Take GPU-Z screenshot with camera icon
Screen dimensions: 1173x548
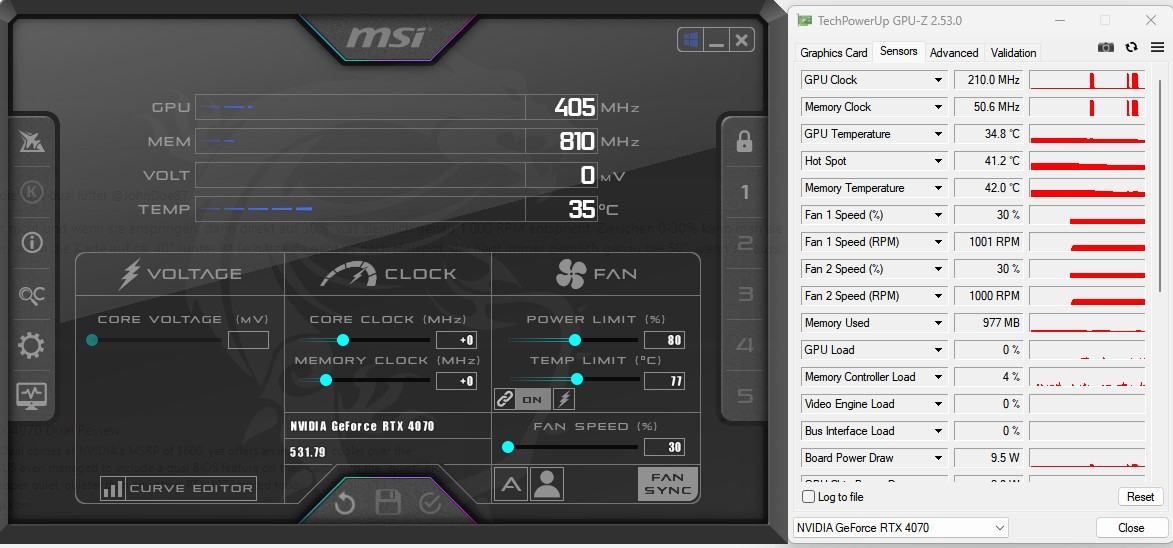pyautogui.click(x=1106, y=47)
